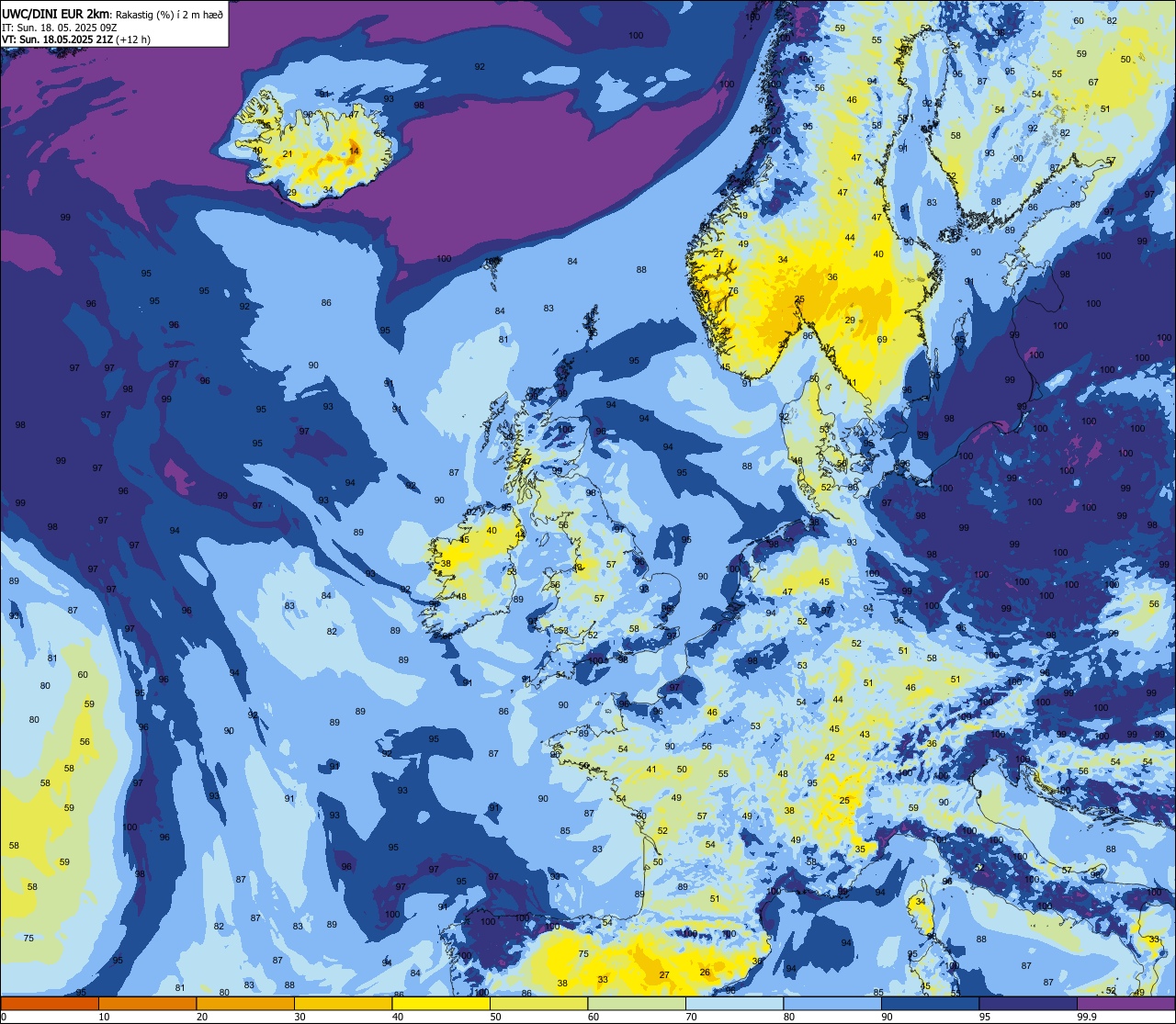
Task: Select the bright yellow 40–50 legend swatch
Action: pos(441,1003)
